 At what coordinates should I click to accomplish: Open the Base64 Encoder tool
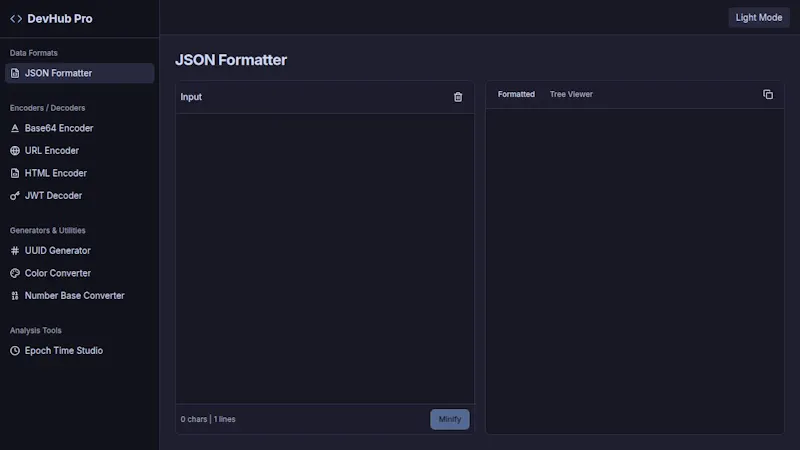point(80,129)
